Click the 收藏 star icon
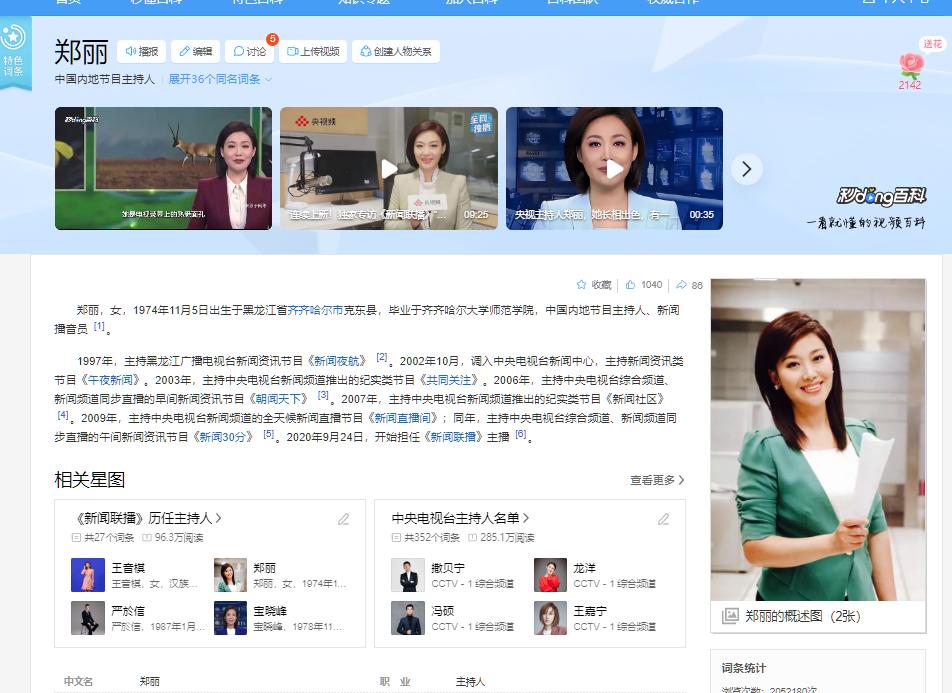The height and width of the screenshot is (693, 952). pos(581,284)
